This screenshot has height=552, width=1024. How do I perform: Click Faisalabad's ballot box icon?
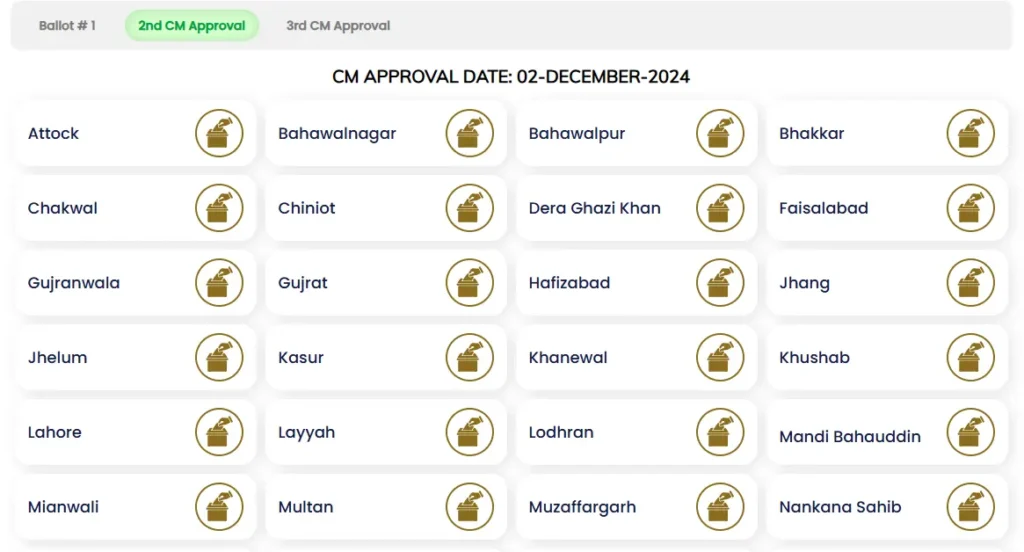pos(970,208)
